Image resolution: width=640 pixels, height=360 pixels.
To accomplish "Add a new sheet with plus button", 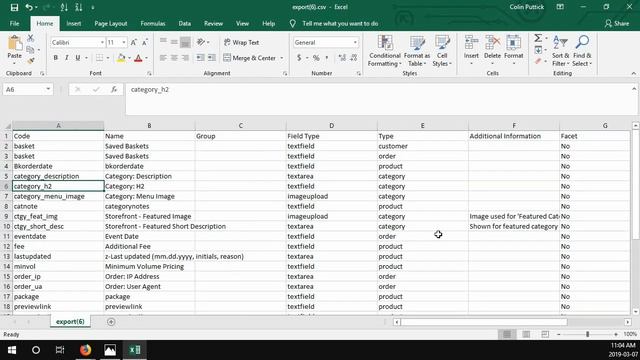I will [x=111, y=322].
